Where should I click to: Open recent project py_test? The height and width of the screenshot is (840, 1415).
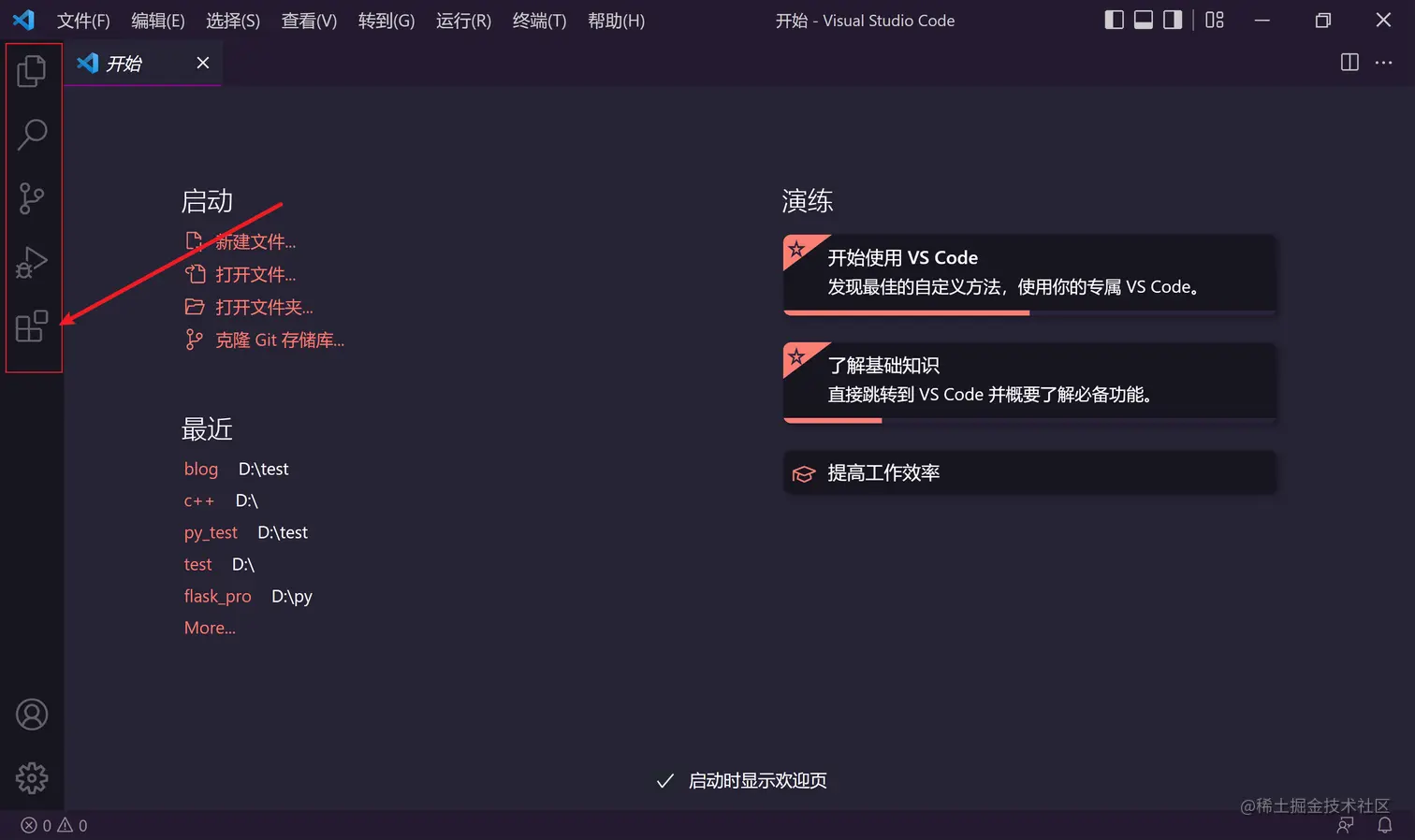(211, 533)
